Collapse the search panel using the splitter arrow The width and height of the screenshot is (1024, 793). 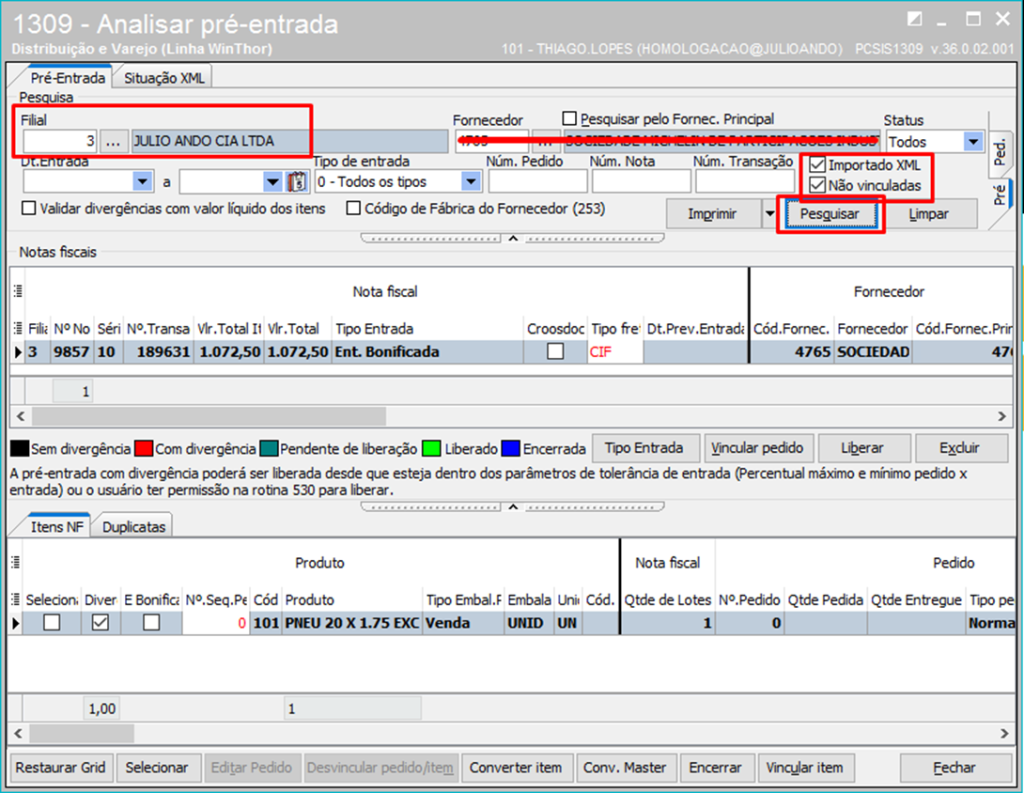[x=512, y=238]
